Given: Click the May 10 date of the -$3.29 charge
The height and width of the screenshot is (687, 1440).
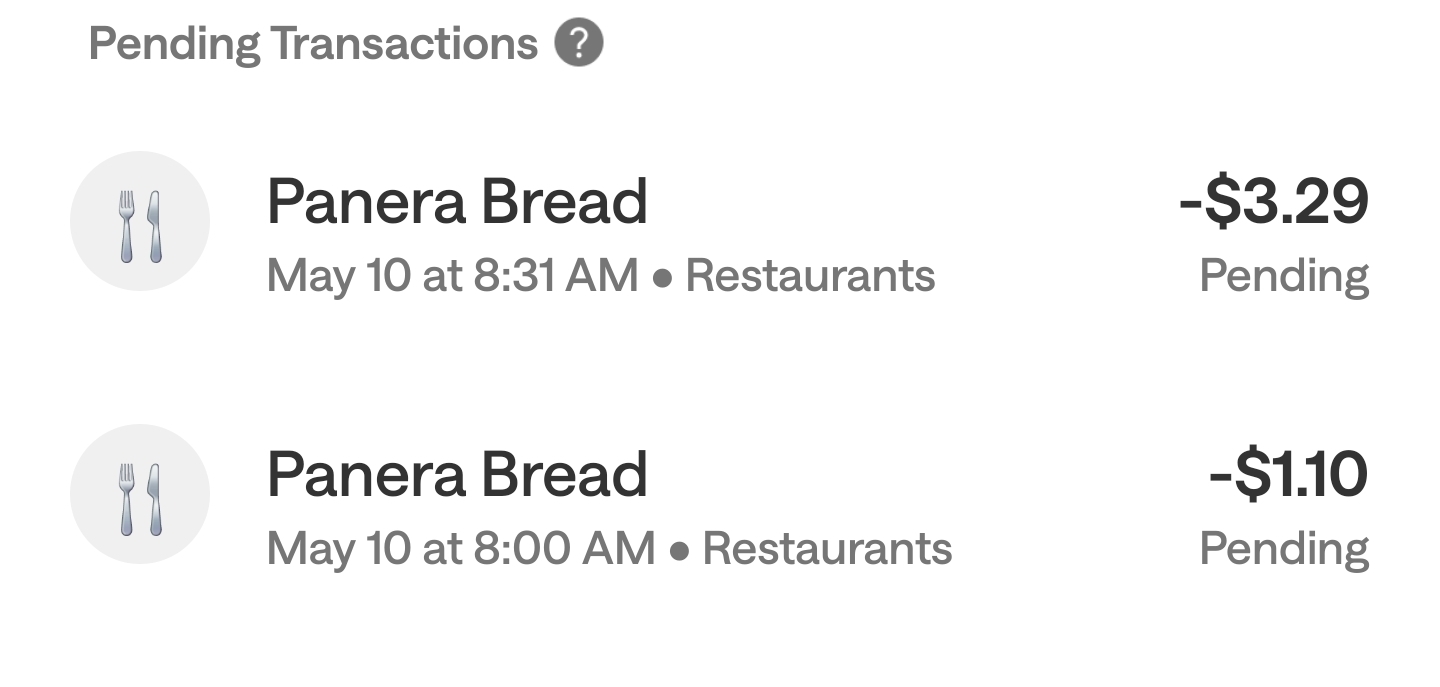Looking at the screenshot, I should tap(338, 275).
